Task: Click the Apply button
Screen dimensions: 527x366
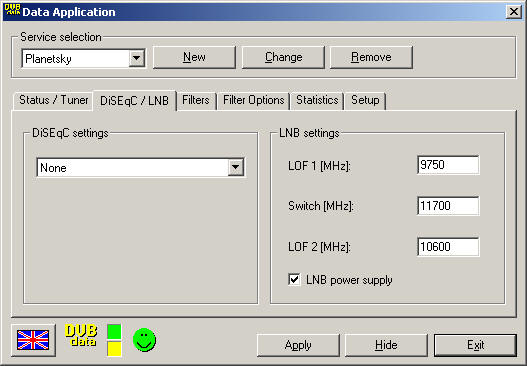Action: click(x=298, y=345)
